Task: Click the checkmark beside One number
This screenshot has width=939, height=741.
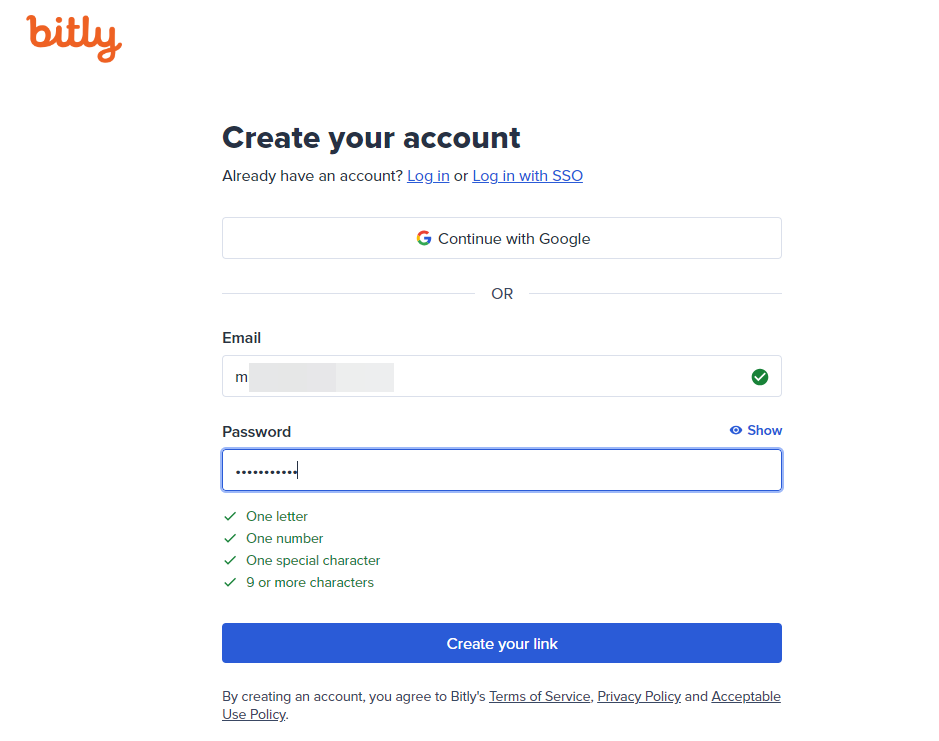Action: tap(231, 539)
